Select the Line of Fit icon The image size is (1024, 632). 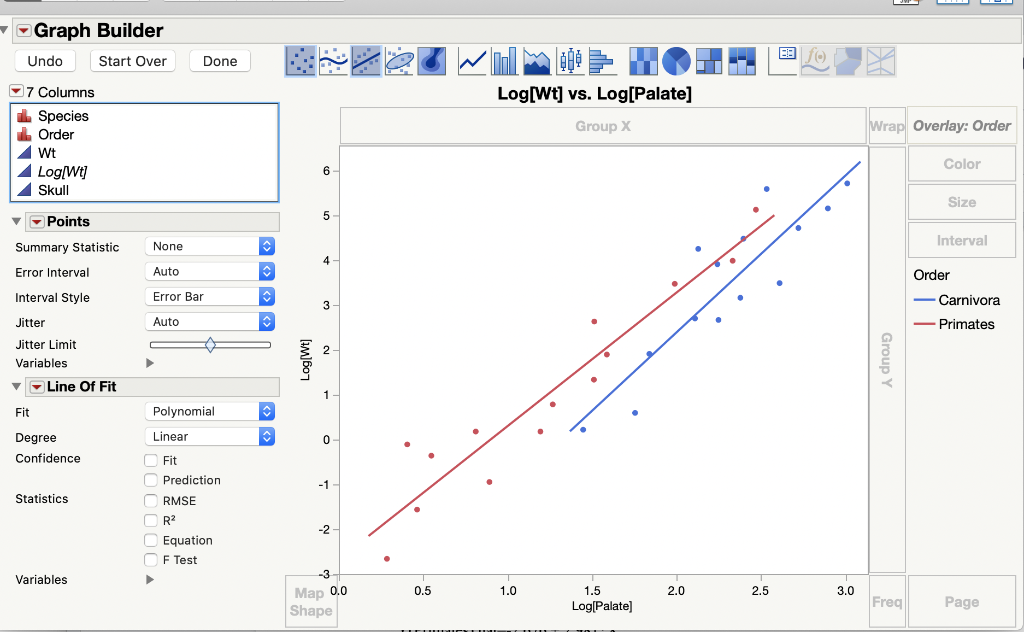tap(366, 61)
